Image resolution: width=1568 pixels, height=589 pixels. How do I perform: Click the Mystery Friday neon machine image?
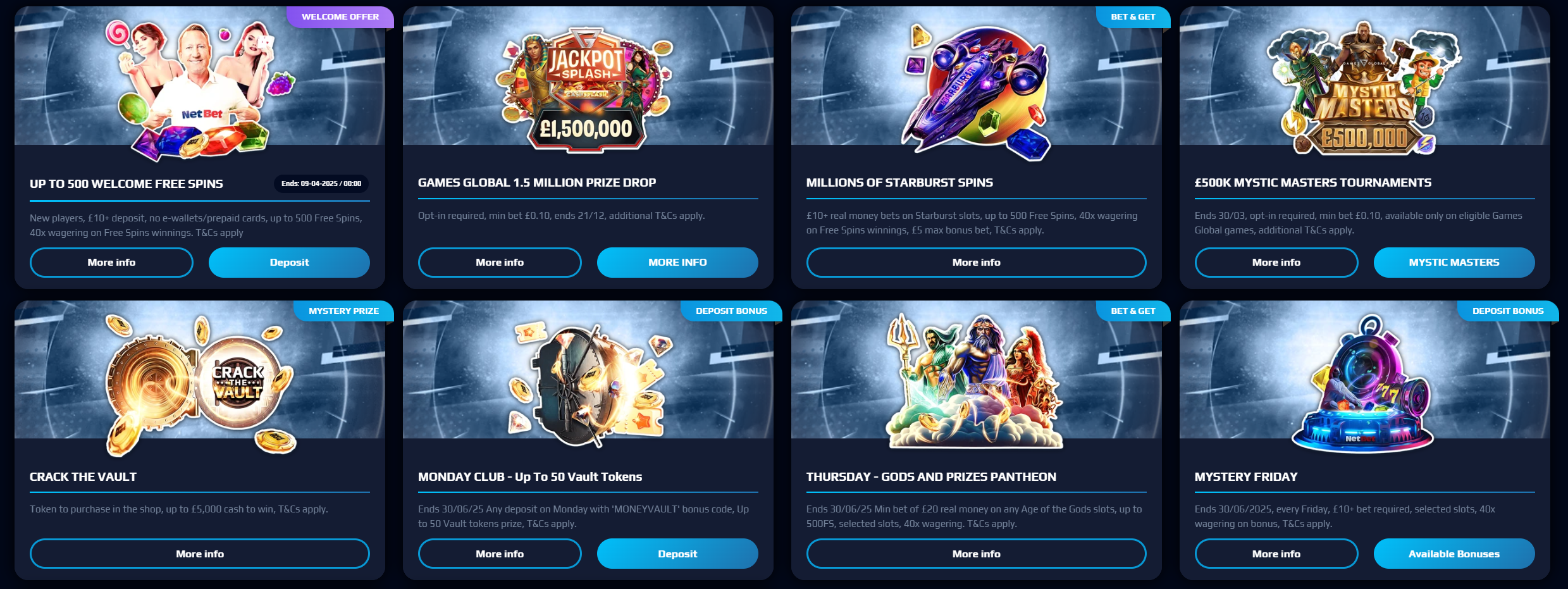pyautogui.click(x=1363, y=385)
